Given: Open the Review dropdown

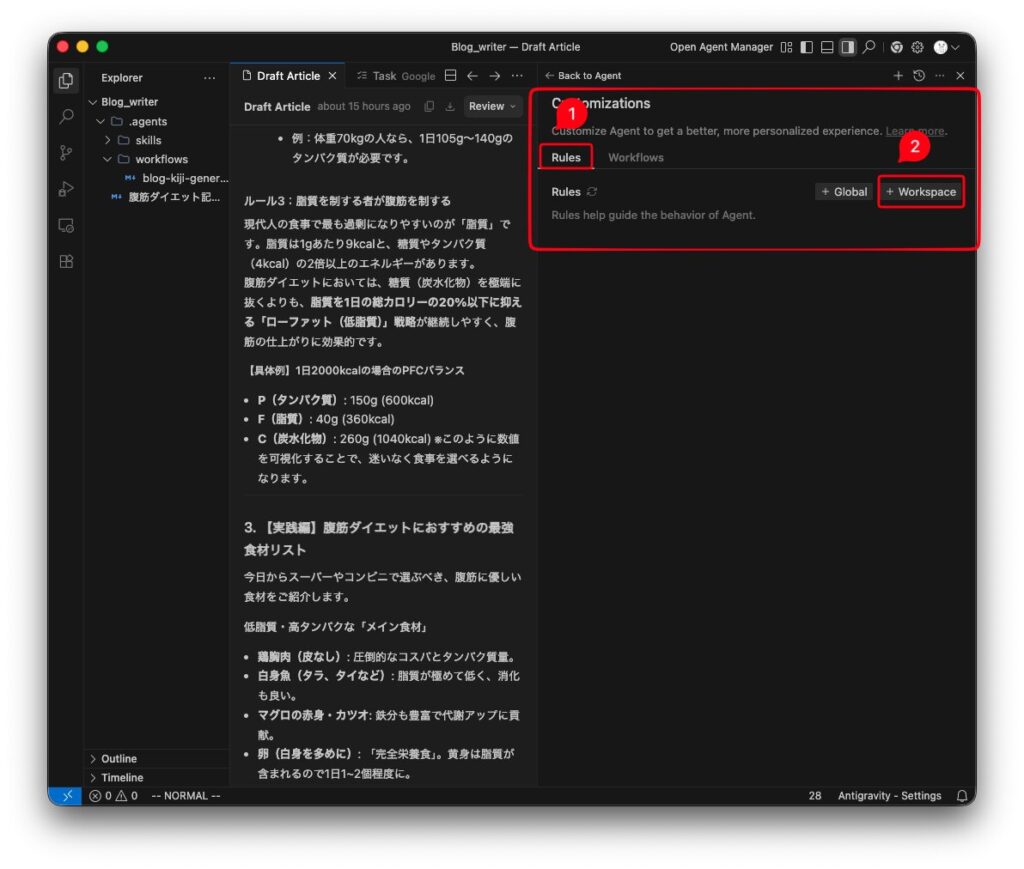Looking at the screenshot, I should [x=493, y=107].
